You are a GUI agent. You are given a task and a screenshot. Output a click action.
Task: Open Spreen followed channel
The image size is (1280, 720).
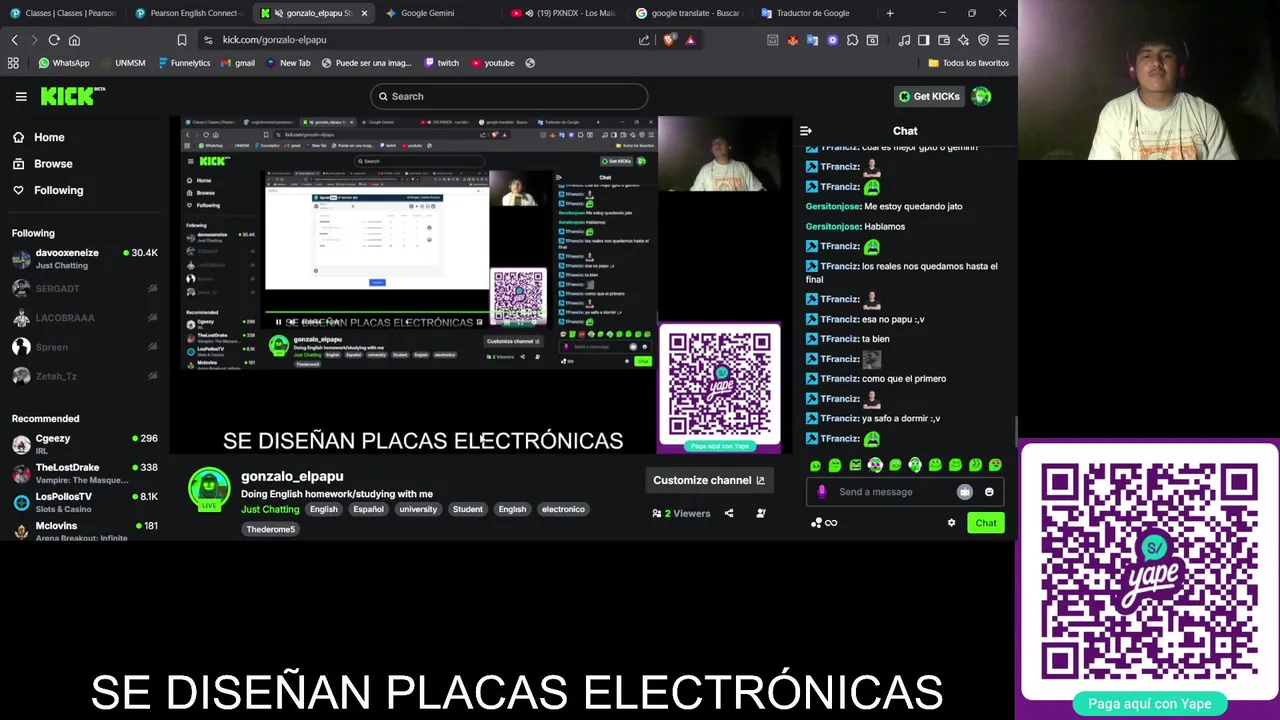[85, 347]
